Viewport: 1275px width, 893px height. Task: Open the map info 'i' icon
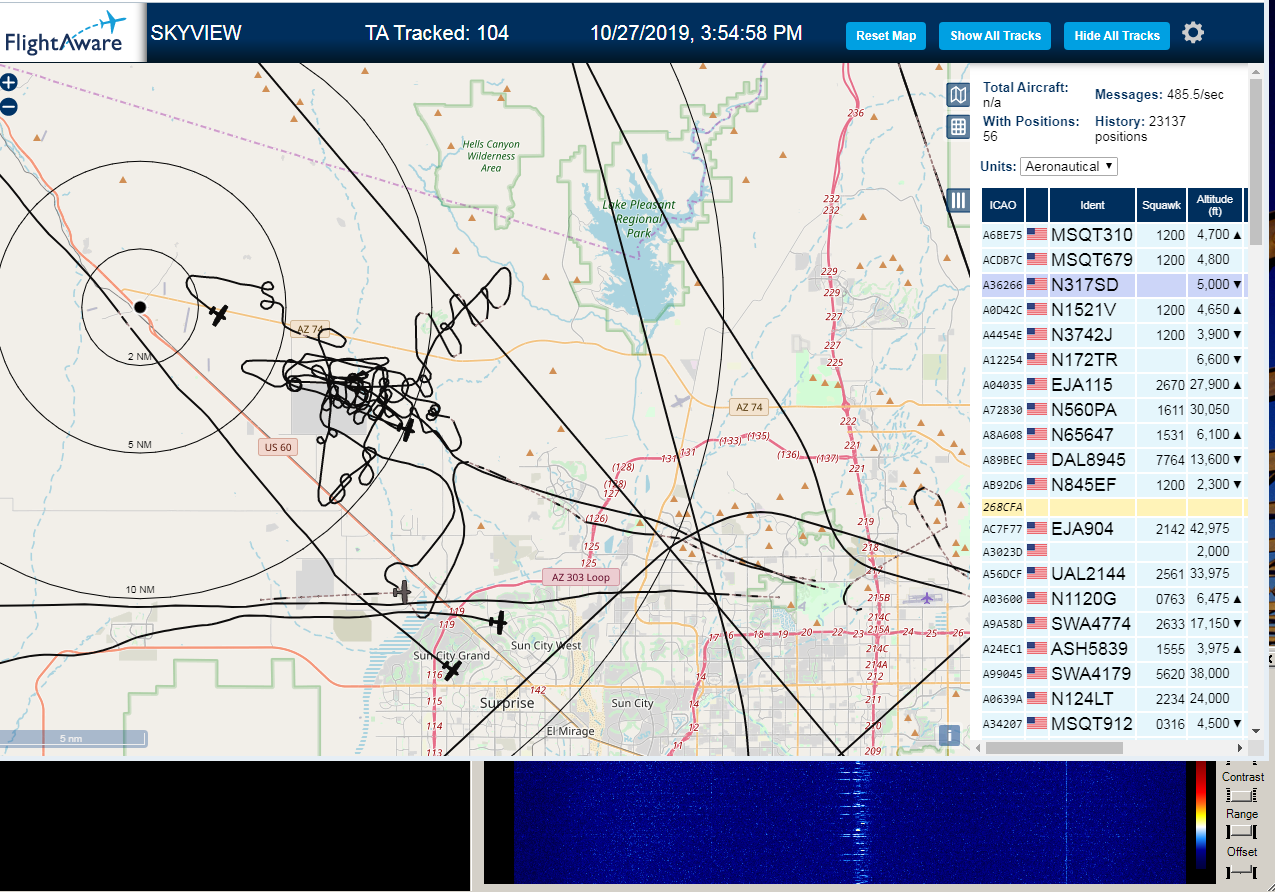(951, 735)
